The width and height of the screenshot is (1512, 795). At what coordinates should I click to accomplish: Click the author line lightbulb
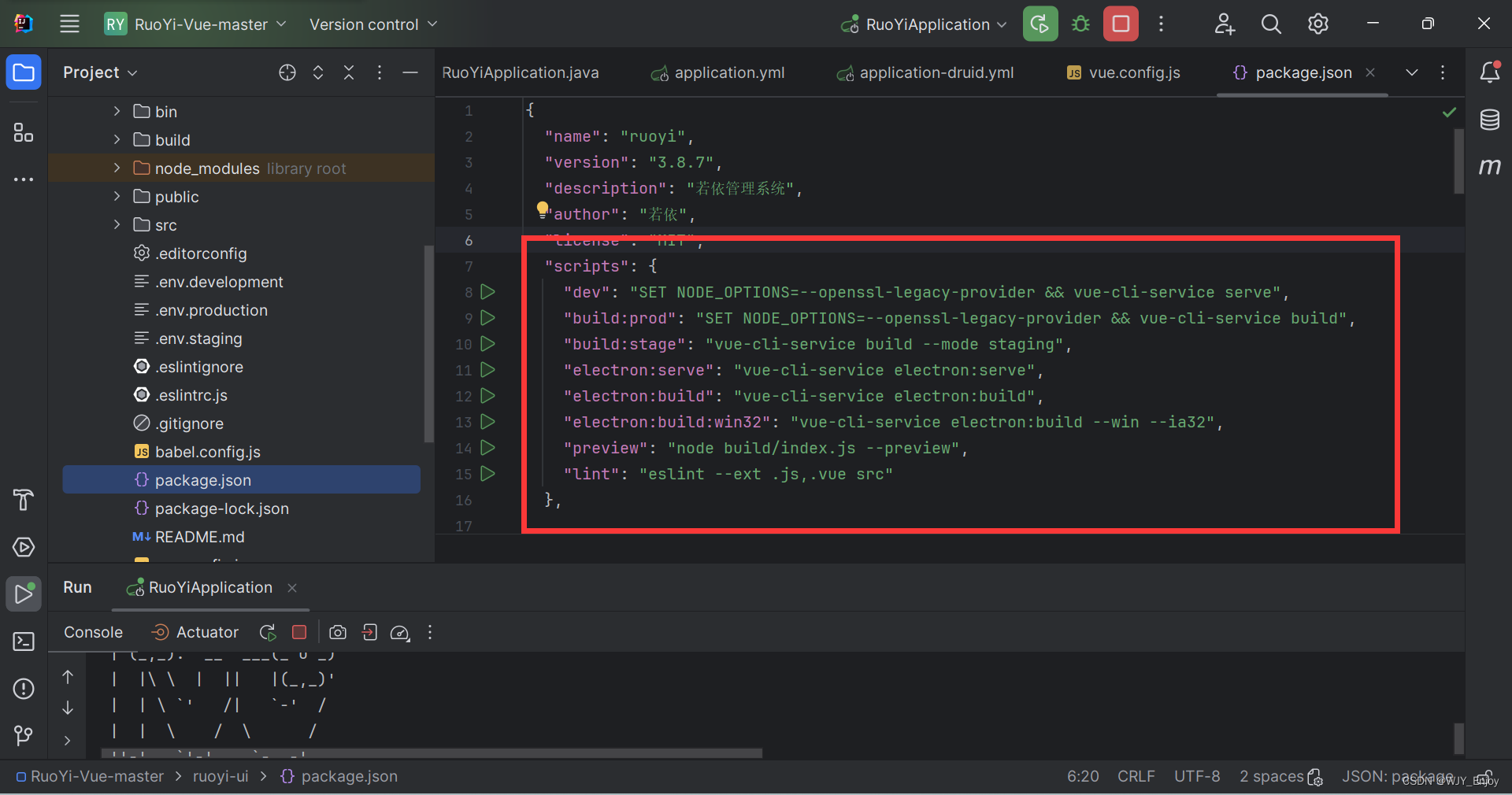click(543, 209)
